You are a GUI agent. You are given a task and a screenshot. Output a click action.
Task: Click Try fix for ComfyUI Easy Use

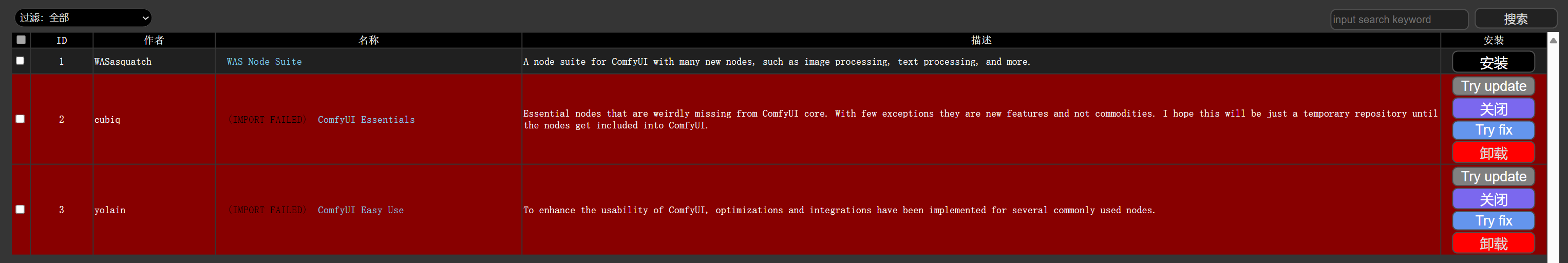pos(1493,220)
